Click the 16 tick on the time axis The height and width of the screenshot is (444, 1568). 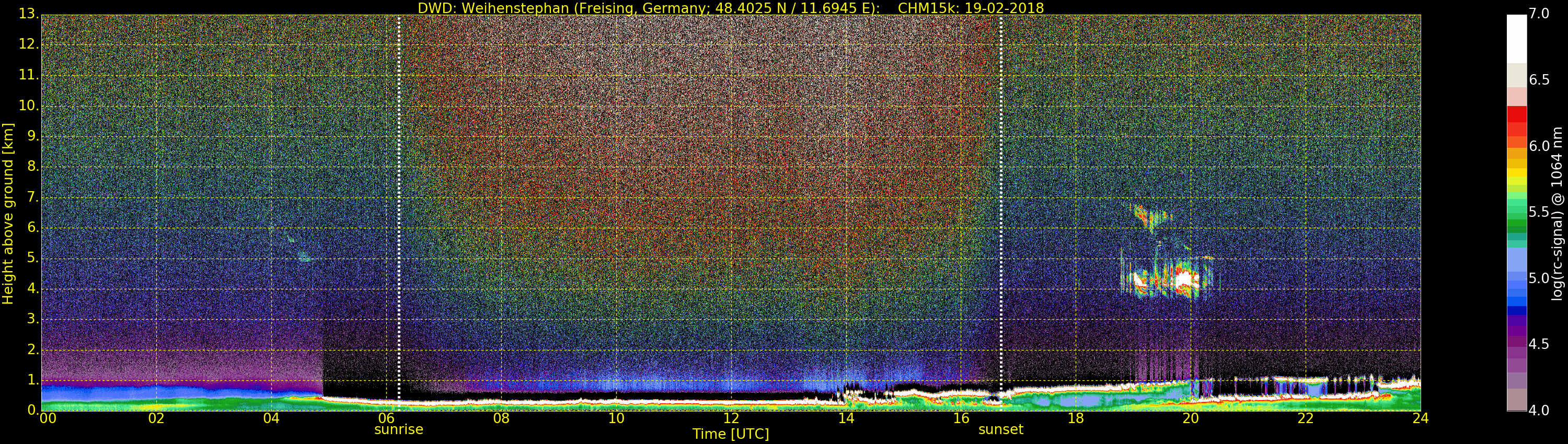click(x=961, y=418)
